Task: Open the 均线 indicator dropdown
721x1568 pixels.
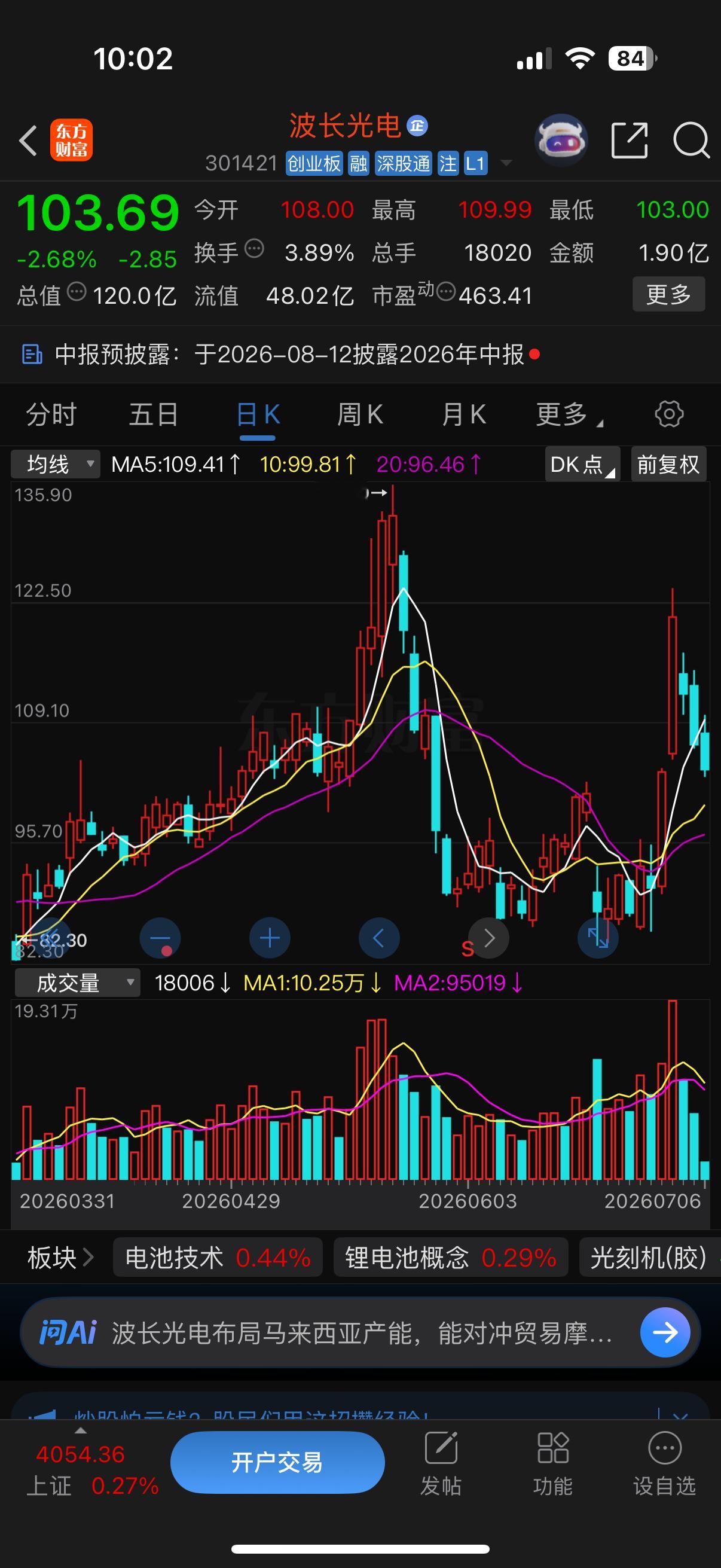Action: 56,465
